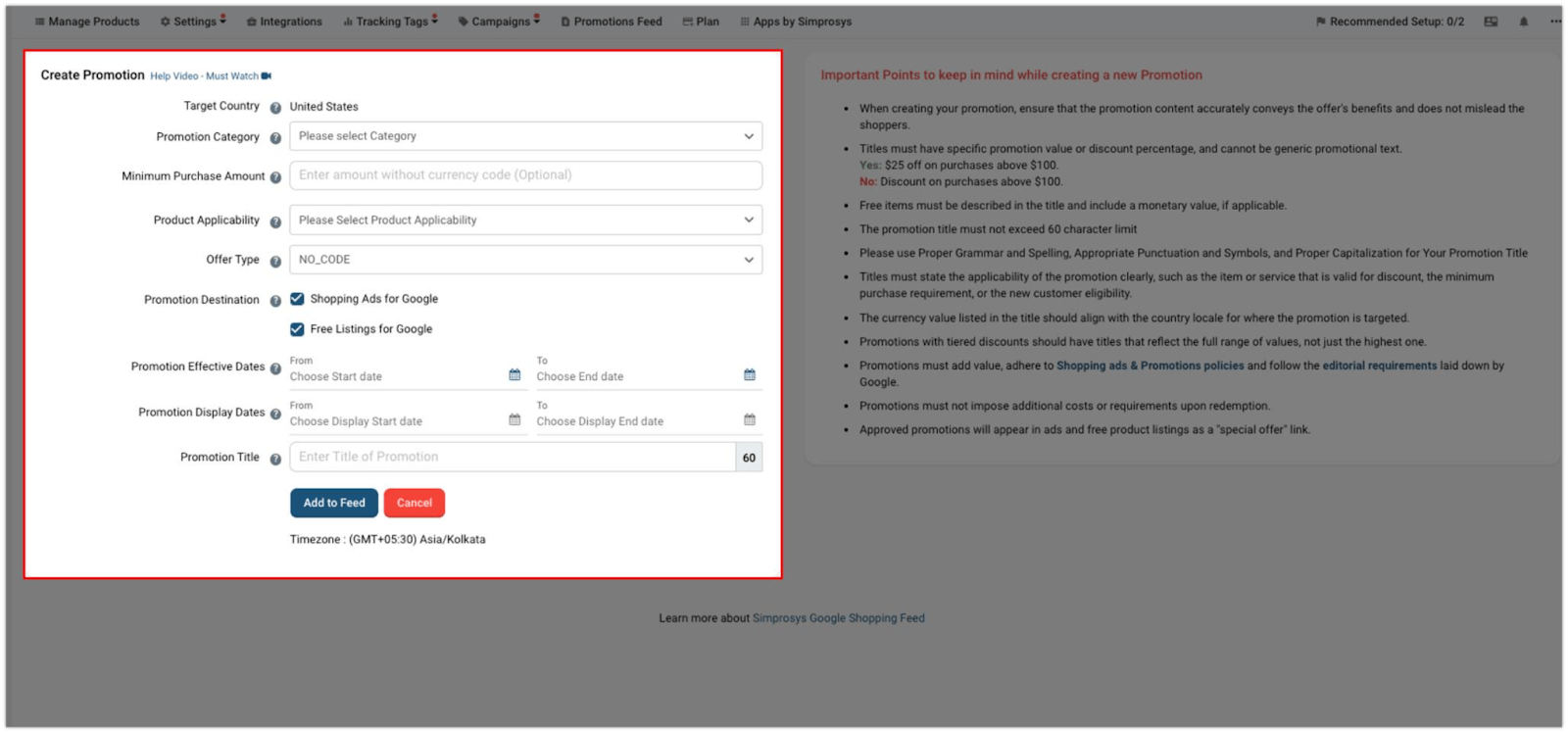
Task: Click help icon beside Promotion Title
Action: coord(275,459)
